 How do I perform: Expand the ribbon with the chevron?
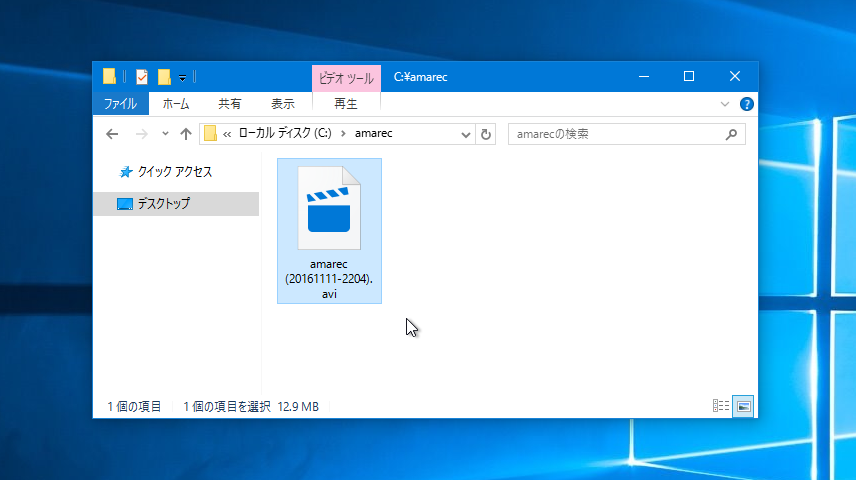point(724,104)
